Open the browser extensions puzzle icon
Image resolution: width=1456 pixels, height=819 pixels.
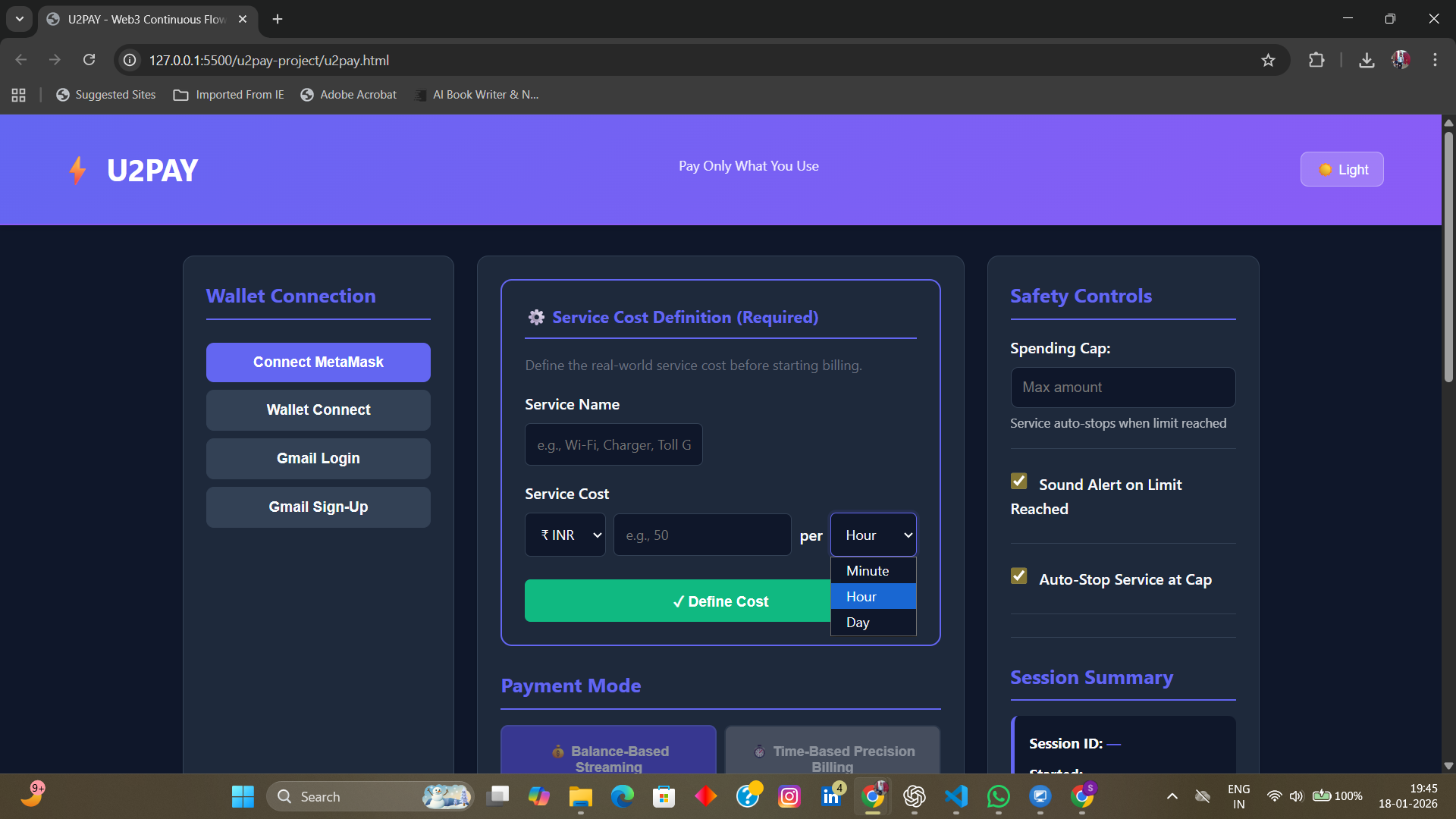pyautogui.click(x=1316, y=60)
